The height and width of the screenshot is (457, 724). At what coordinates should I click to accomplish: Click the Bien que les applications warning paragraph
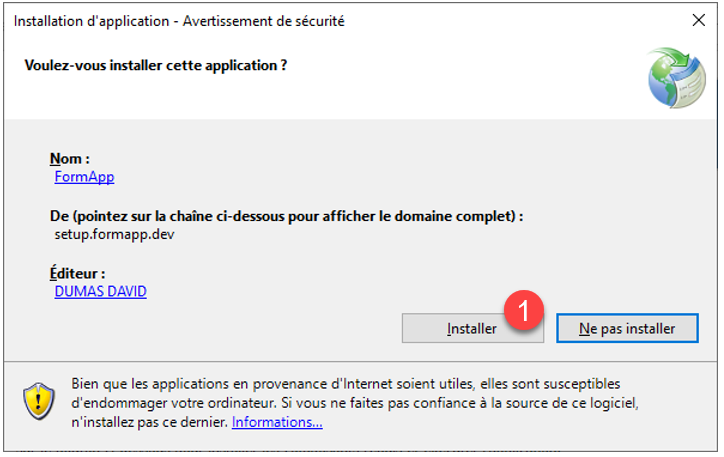(x=355, y=403)
